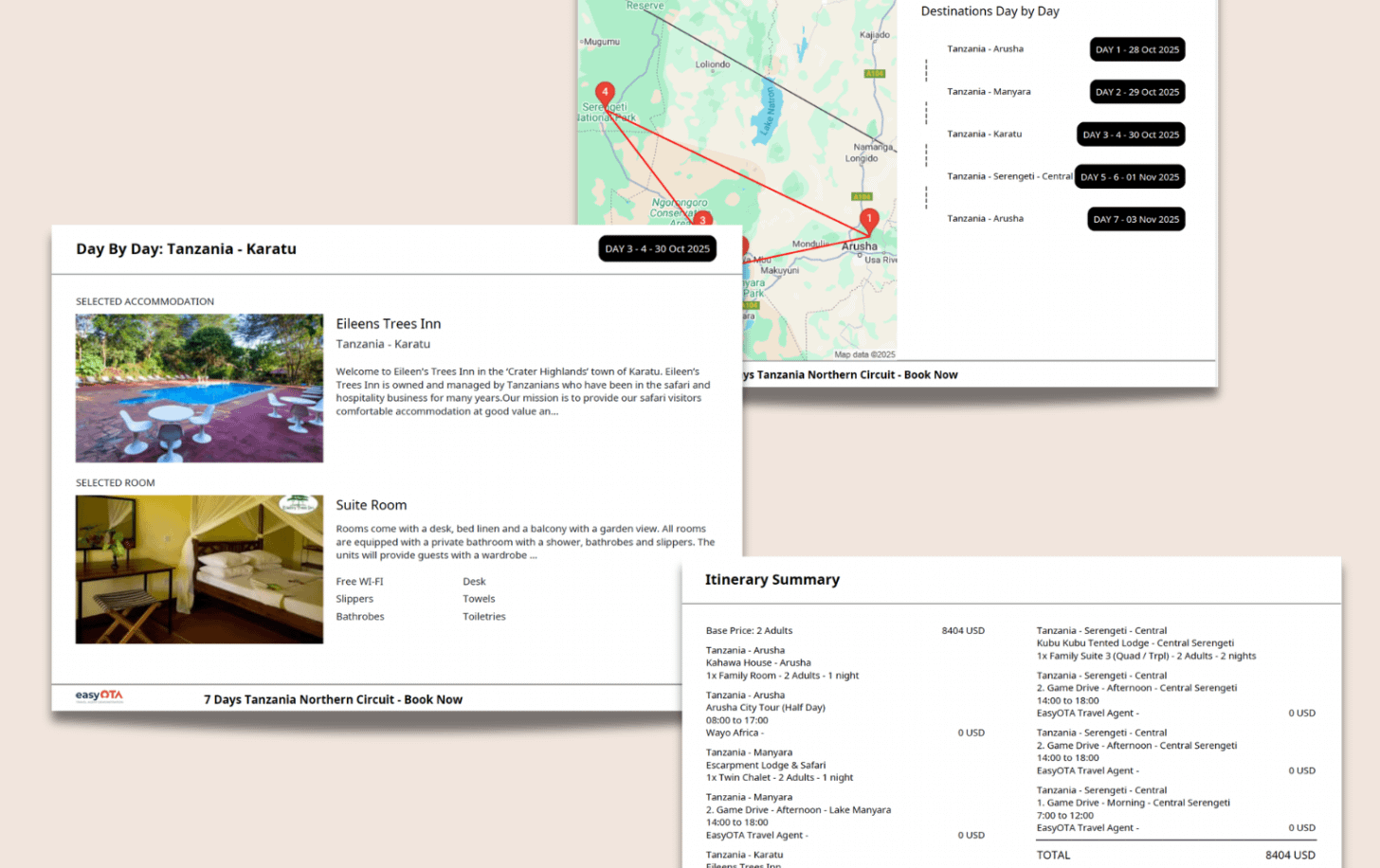The width and height of the screenshot is (1380, 868).
Task: Click the Karatu card footer '7 Days Tanzania Northern Circuit - Book Now'
Action: (x=334, y=699)
